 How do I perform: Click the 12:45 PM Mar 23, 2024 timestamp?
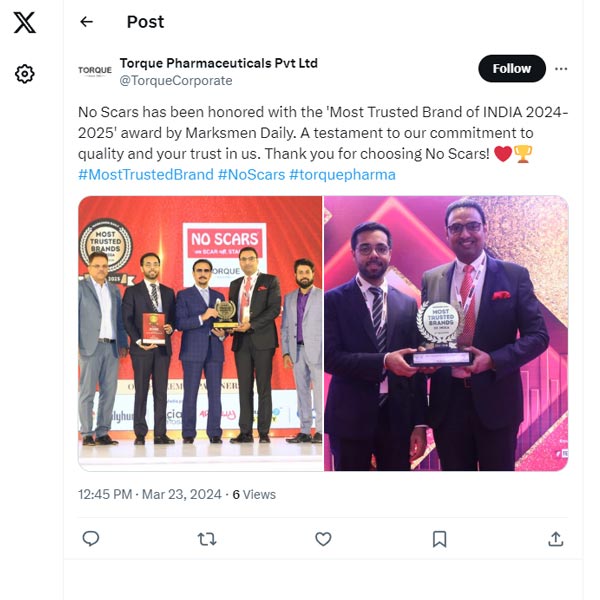[x=150, y=494]
